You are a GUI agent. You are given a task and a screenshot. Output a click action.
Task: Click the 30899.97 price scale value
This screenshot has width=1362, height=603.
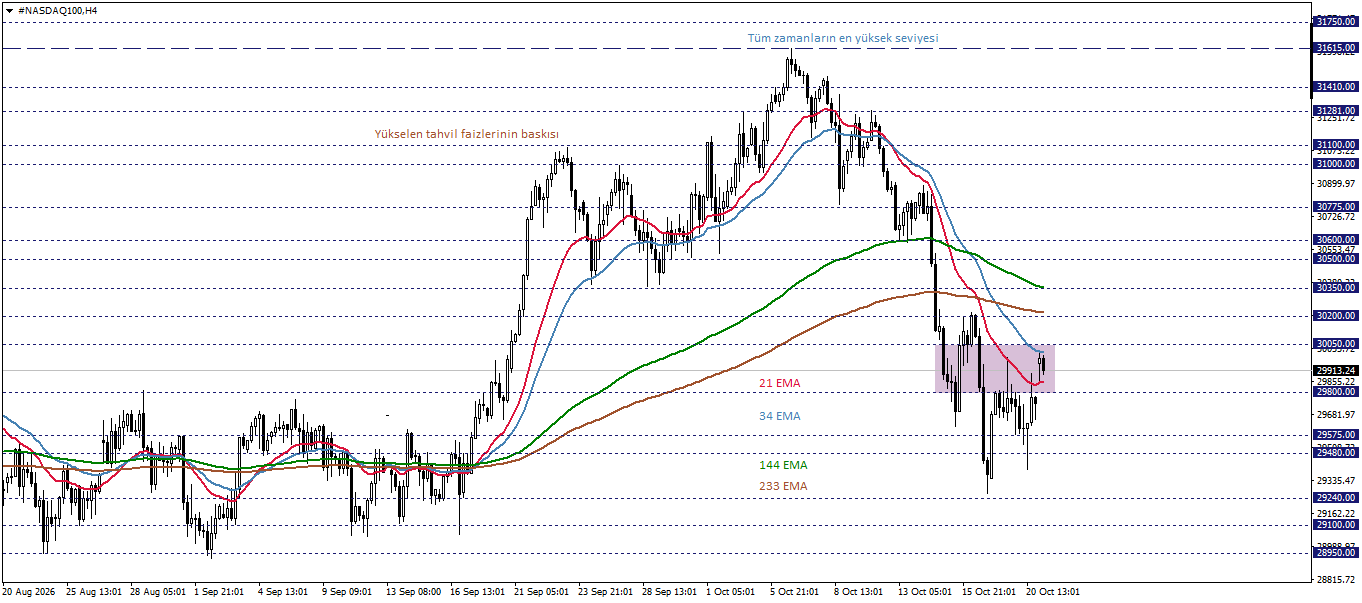coord(1337,184)
